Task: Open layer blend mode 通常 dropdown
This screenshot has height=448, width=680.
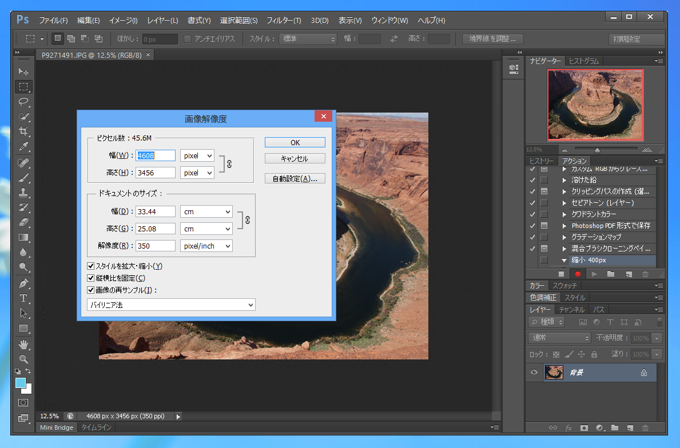Action: tap(559, 338)
